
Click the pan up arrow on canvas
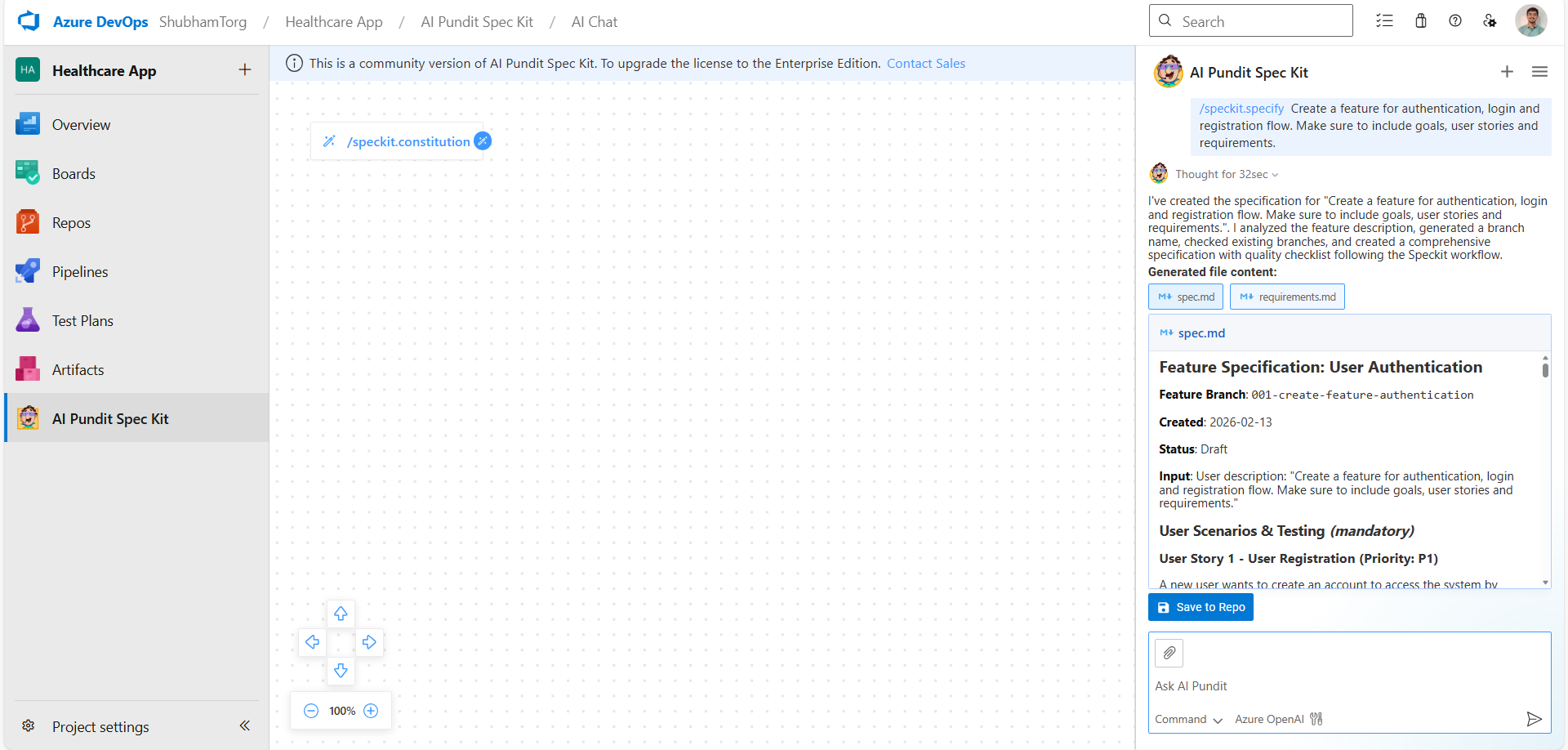[x=341, y=614]
